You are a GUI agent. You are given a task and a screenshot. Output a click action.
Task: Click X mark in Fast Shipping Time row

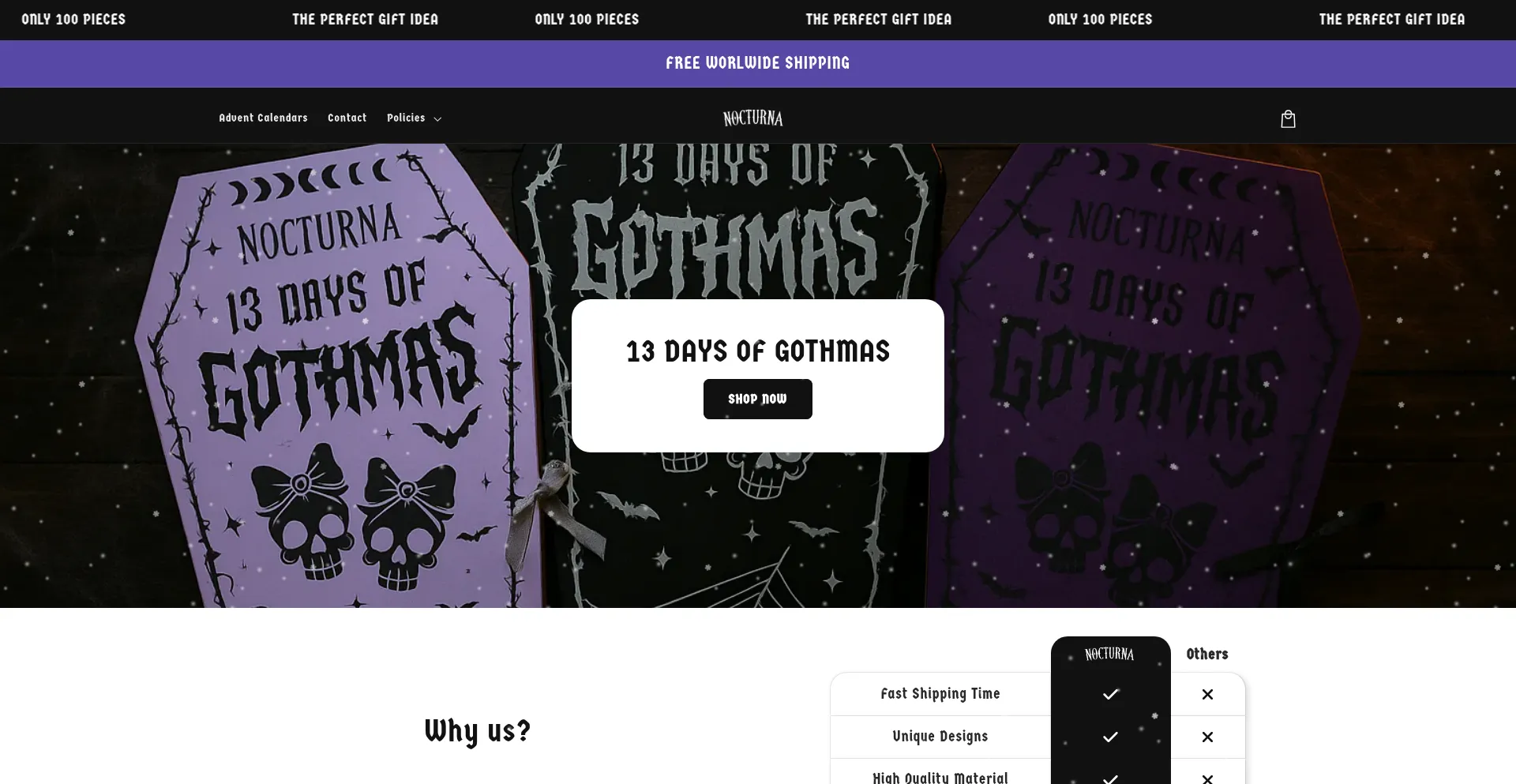(x=1207, y=694)
